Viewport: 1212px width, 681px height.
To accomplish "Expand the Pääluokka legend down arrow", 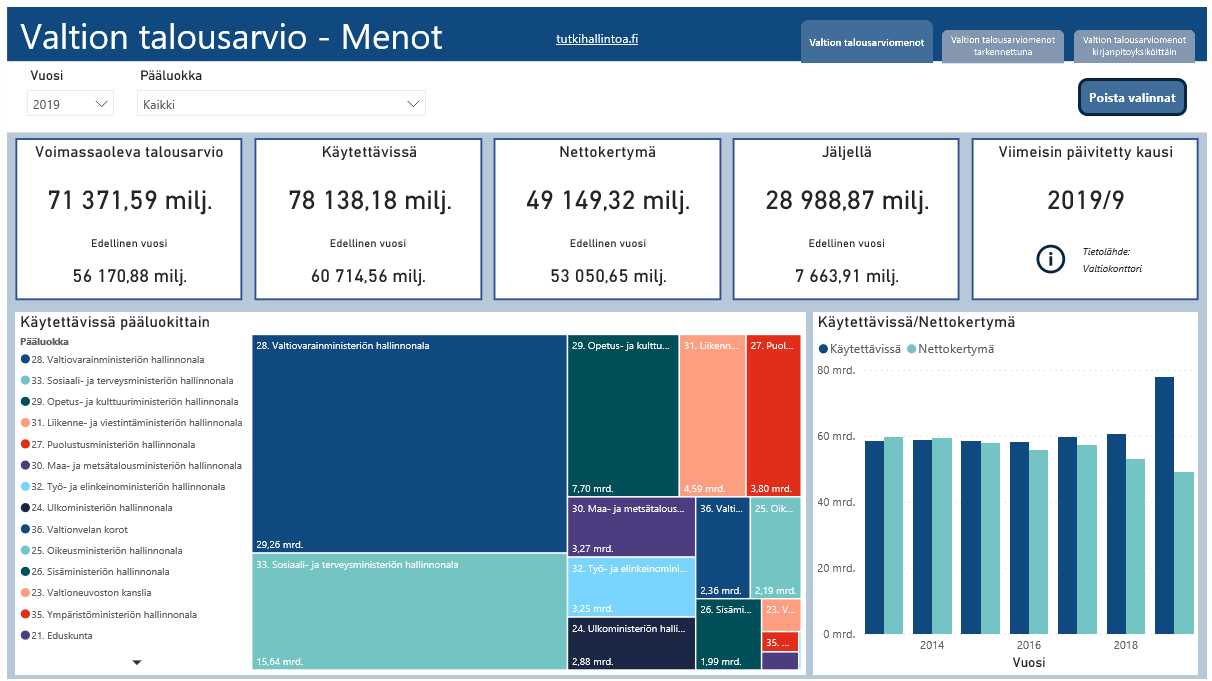I will [x=137, y=662].
